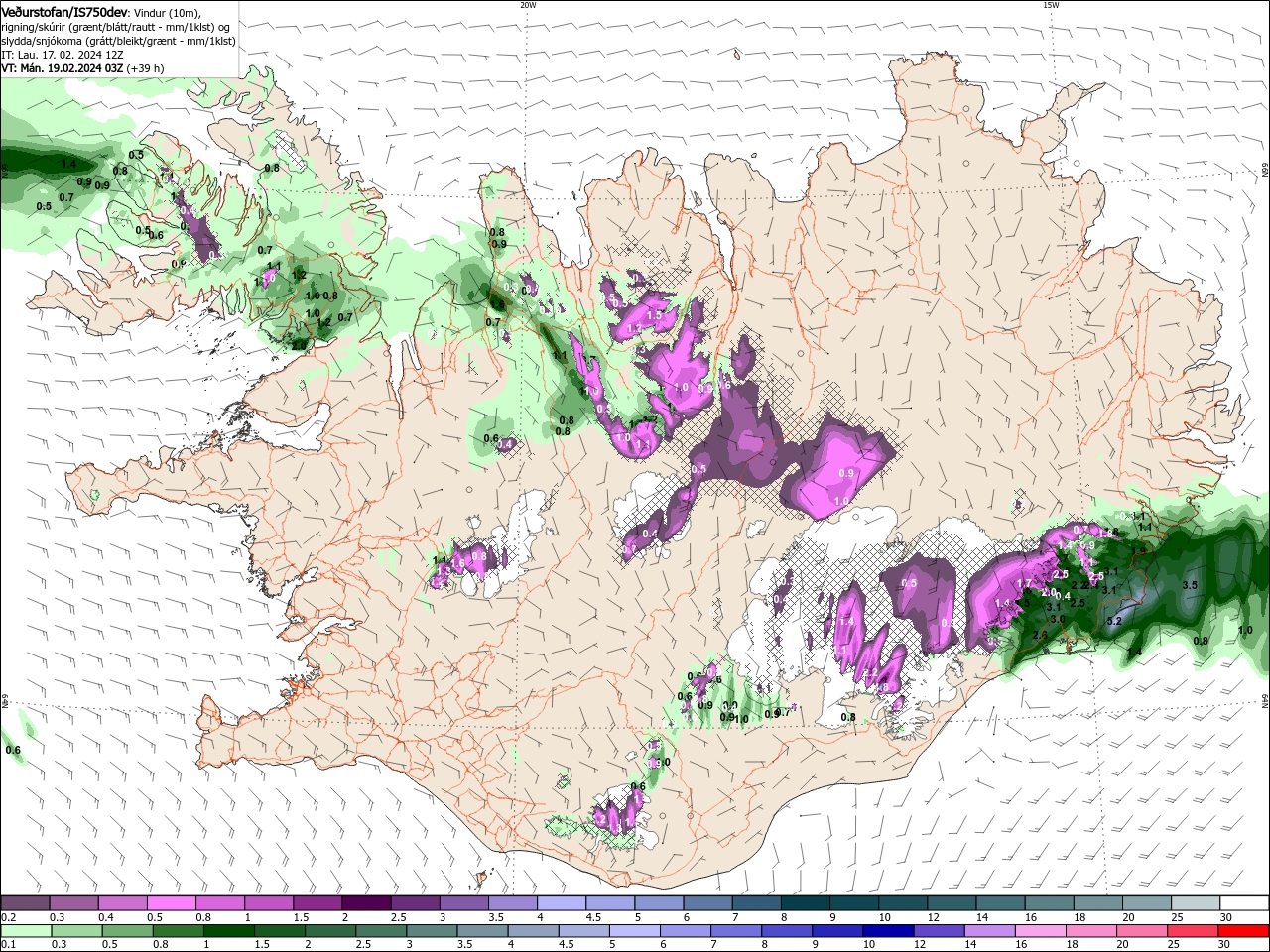This screenshot has height=952, width=1270.
Task: Select the rain legend swatch labeled 7
Action: [x=735, y=931]
